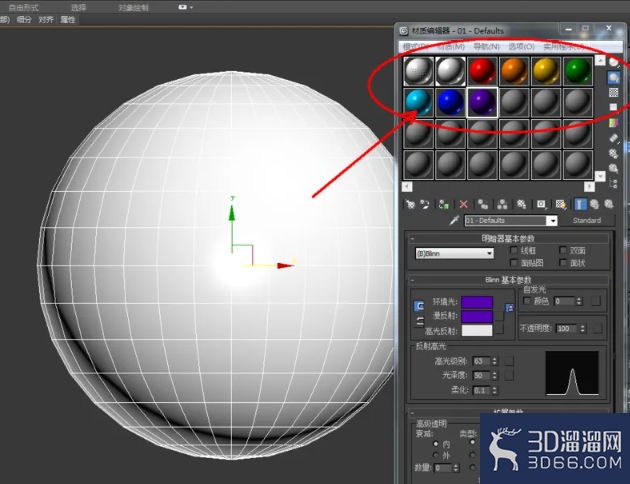Image resolution: width=630 pixels, height=484 pixels.
Task: Click Sample UV Tiling icon
Action: (x=614, y=107)
